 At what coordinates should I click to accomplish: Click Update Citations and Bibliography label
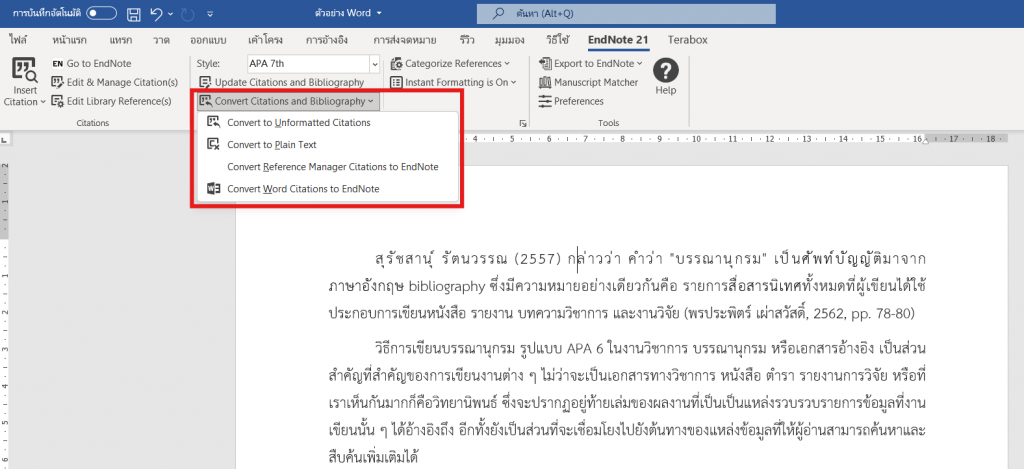point(289,82)
